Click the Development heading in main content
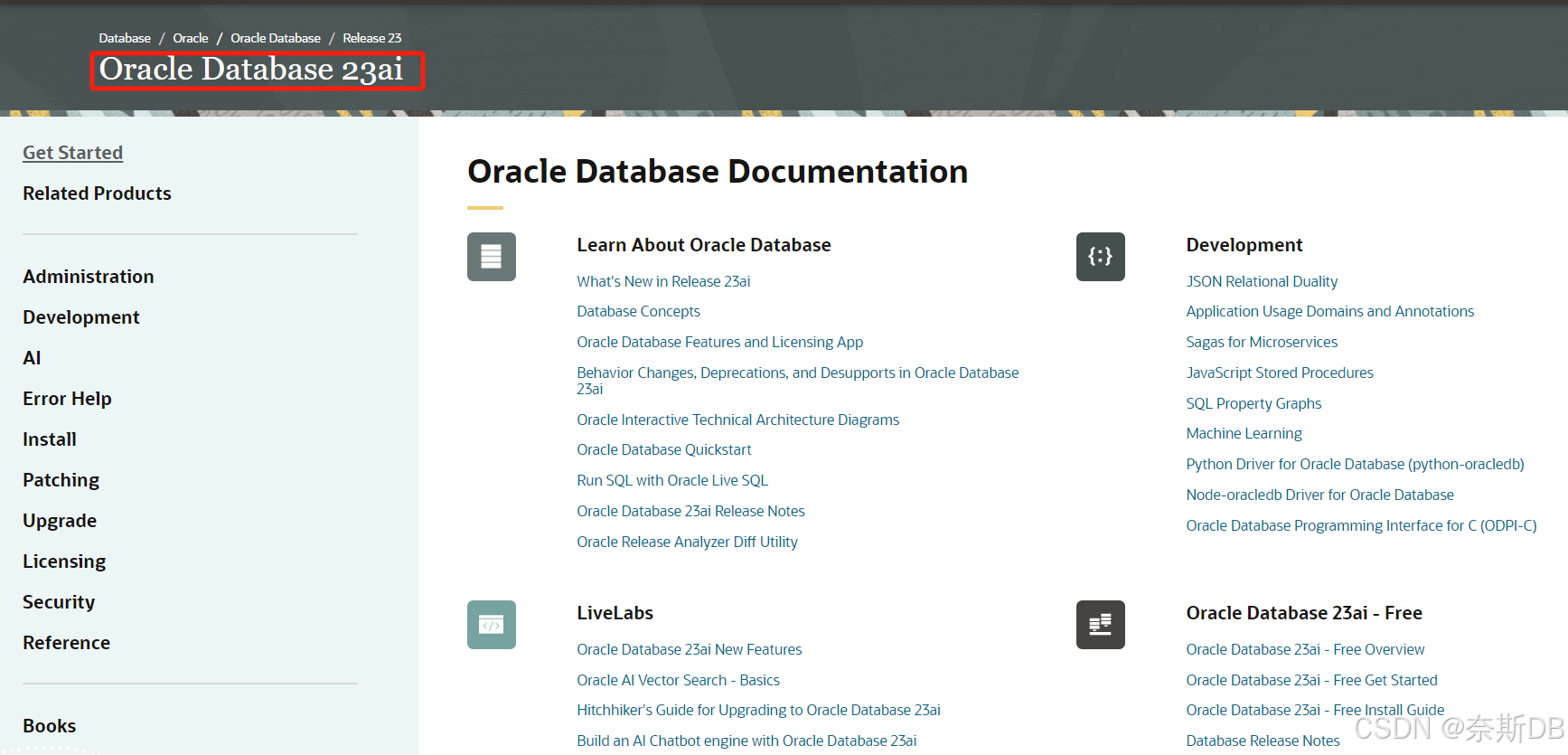Image resolution: width=1568 pixels, height=755 pixels. pyautogui.click(x=1244, y=245)
